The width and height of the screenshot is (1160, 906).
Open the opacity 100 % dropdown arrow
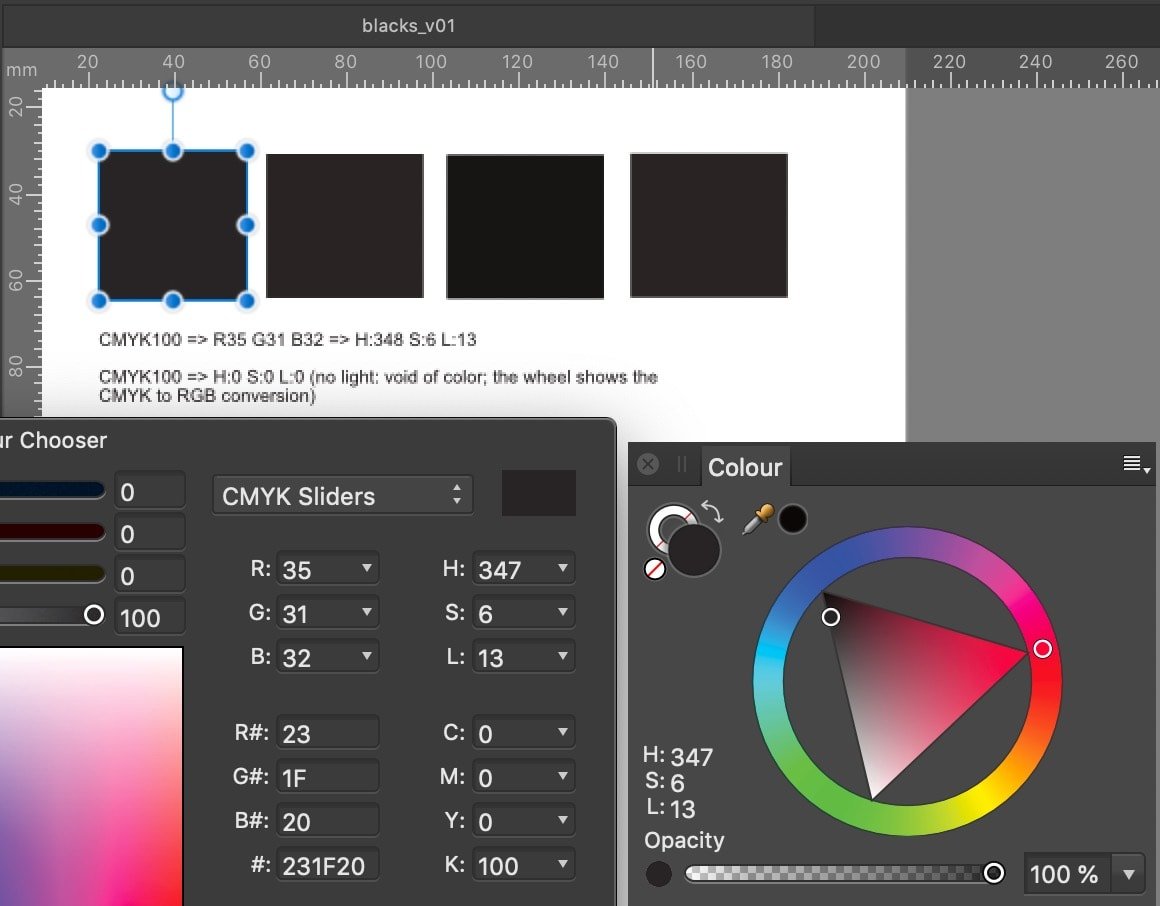click(x=1129, y=874)
